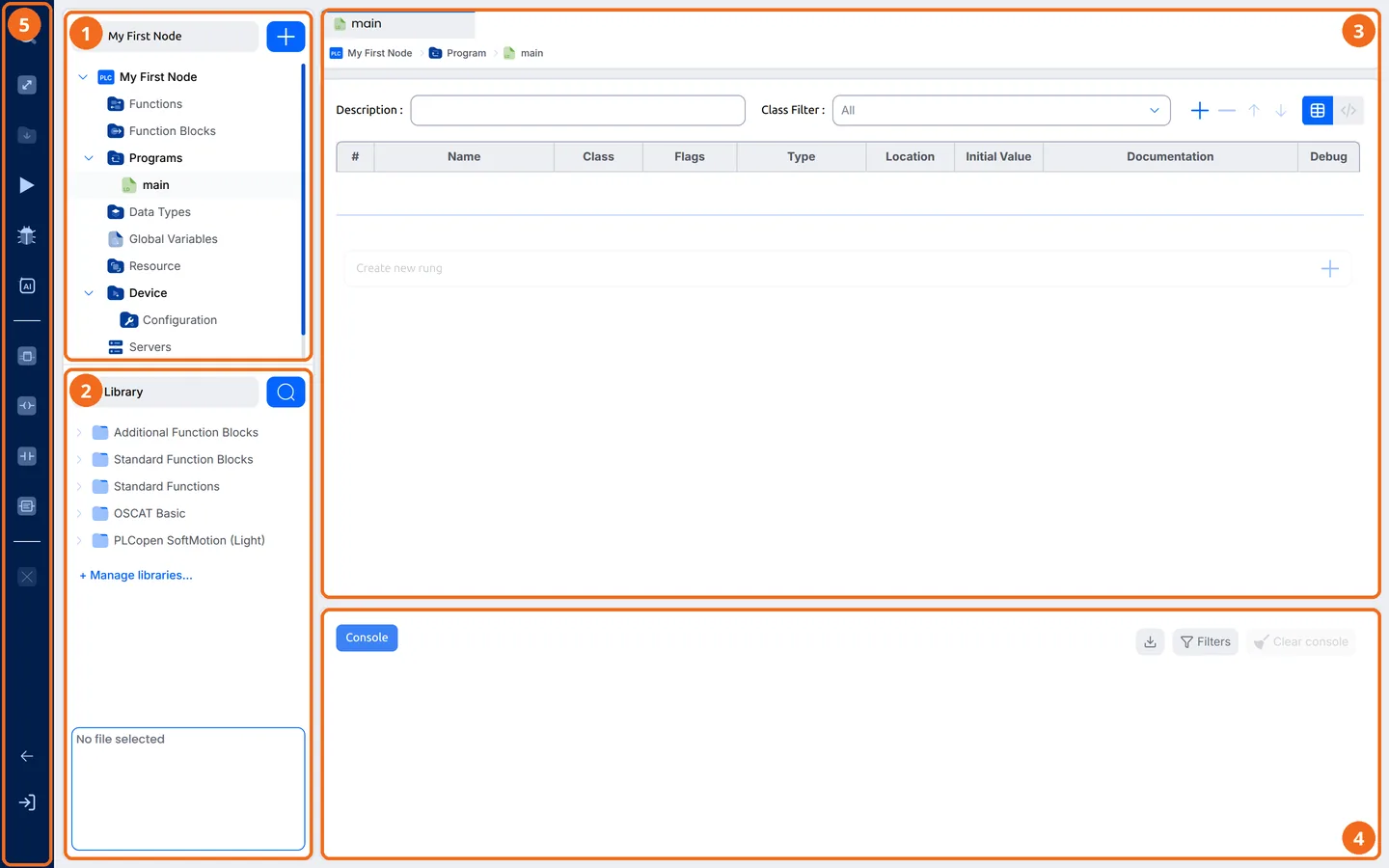Expand the Additional Function Blocks library folder
This screenshot has height=868, width=1389.
tap(79, 433)
